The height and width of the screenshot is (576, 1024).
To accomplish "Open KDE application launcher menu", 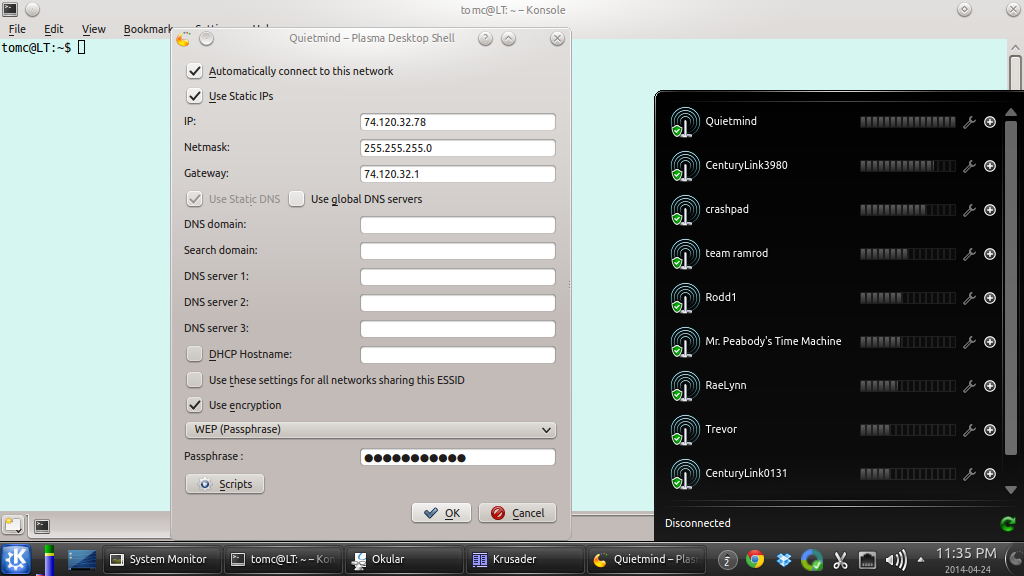I will (x=16, y=559).
